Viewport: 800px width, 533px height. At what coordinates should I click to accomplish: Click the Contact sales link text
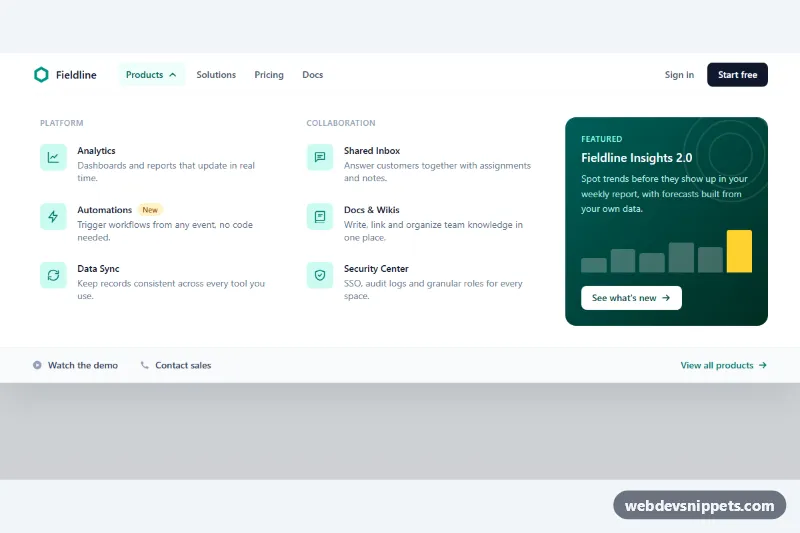point(183,365)
